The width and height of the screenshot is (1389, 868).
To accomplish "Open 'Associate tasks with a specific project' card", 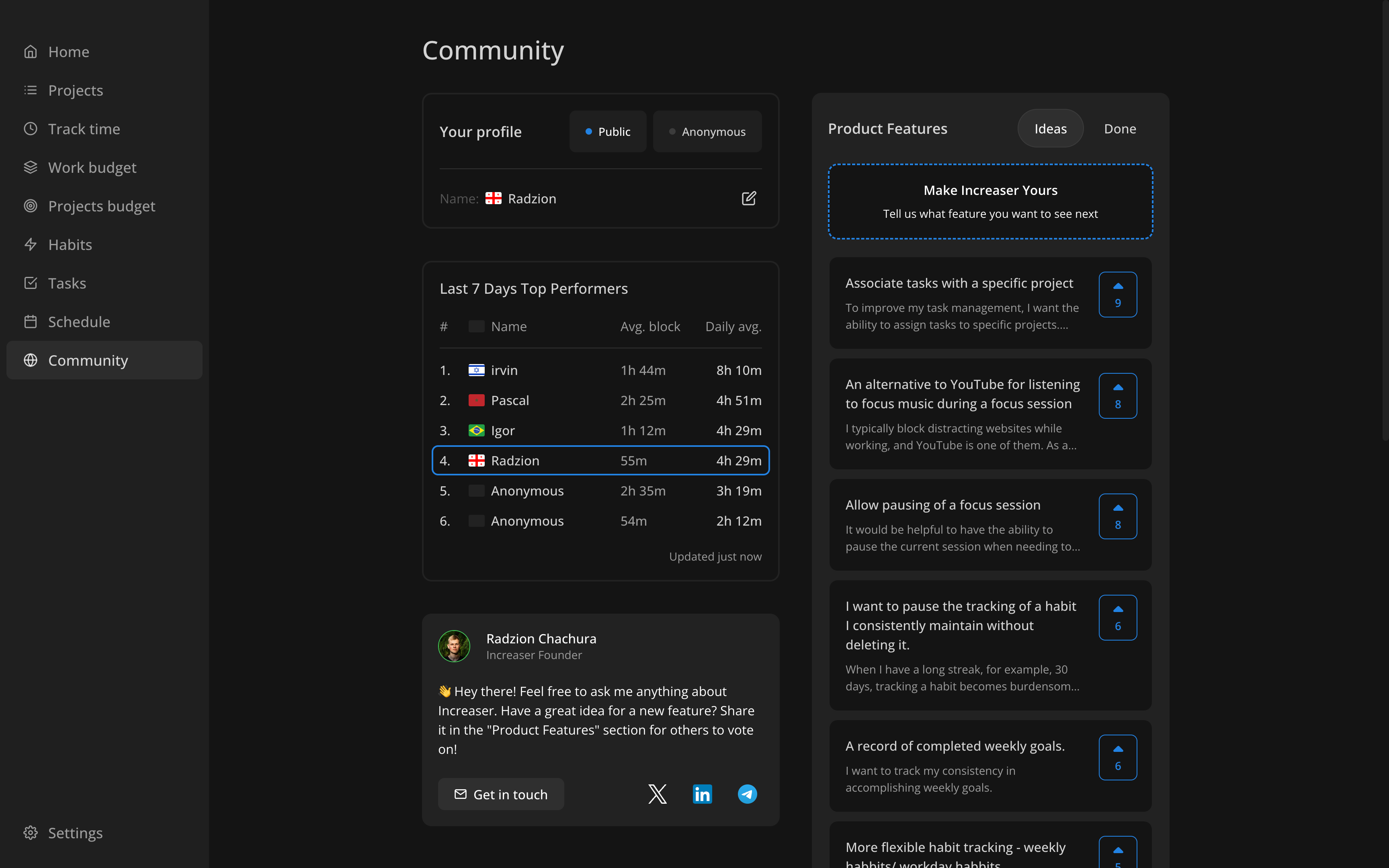I will [x=990, y=303].
